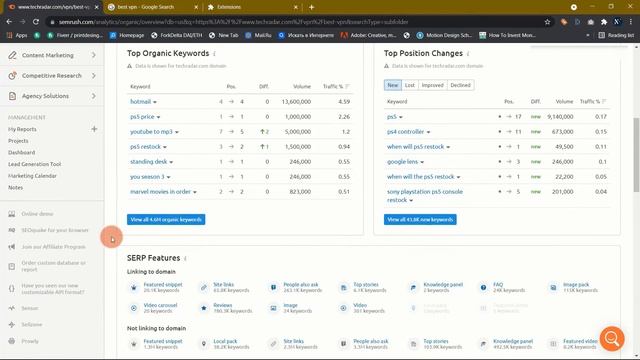Select the Lost position changes tab
640x360 pixels.
(x=410, y=85)
